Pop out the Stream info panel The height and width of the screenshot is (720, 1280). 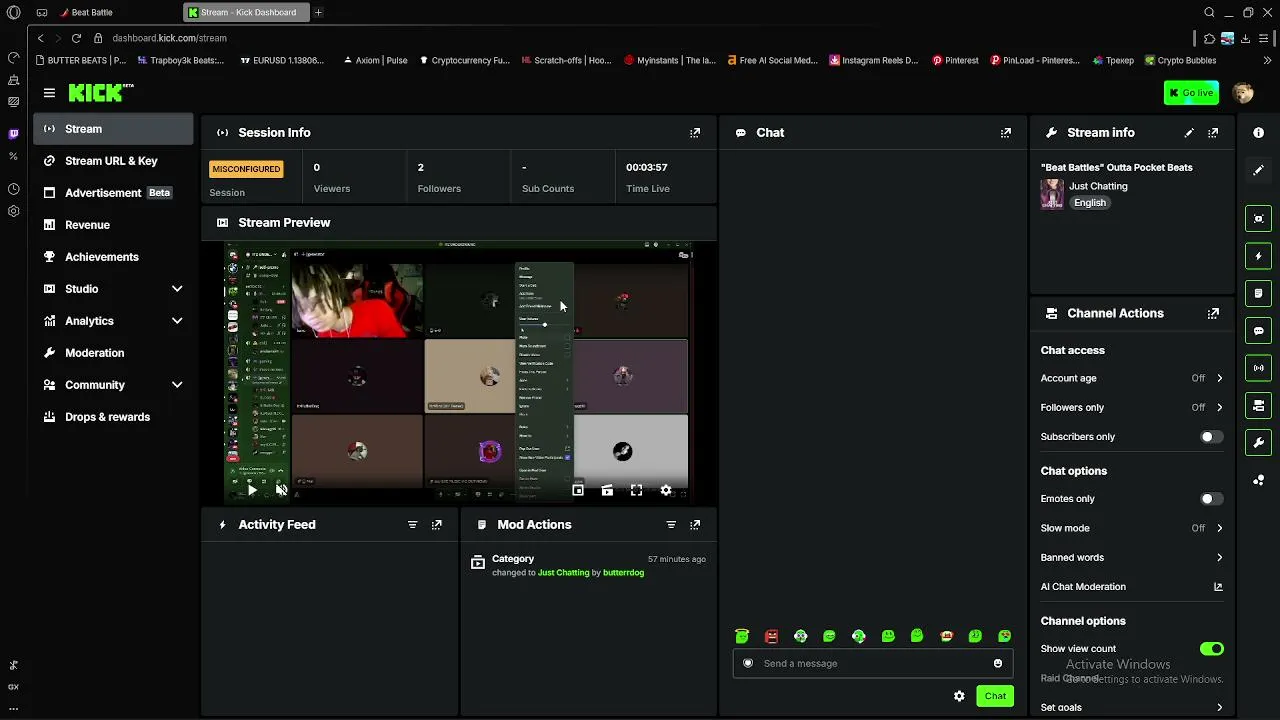click(x=1213, y=133)
